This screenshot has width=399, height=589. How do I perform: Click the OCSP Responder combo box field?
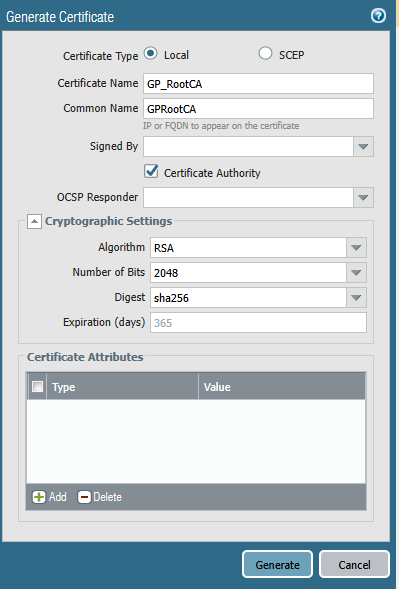tap(248, 197)
